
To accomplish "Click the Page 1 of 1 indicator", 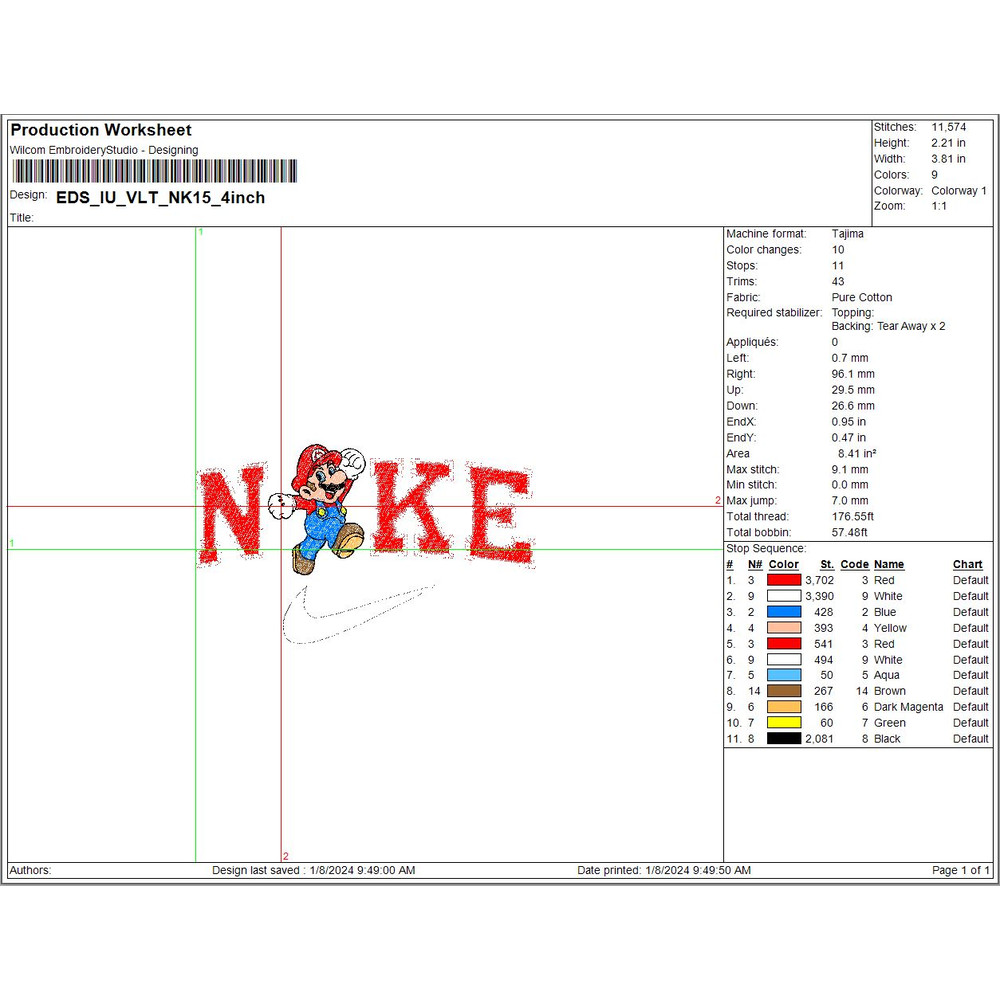I will click(960, 870).
